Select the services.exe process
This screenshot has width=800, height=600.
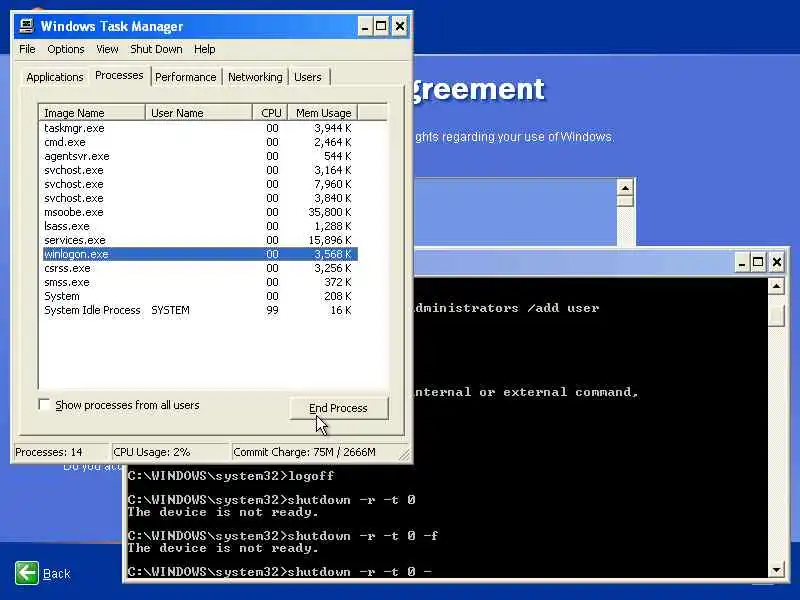coord(200,240)
